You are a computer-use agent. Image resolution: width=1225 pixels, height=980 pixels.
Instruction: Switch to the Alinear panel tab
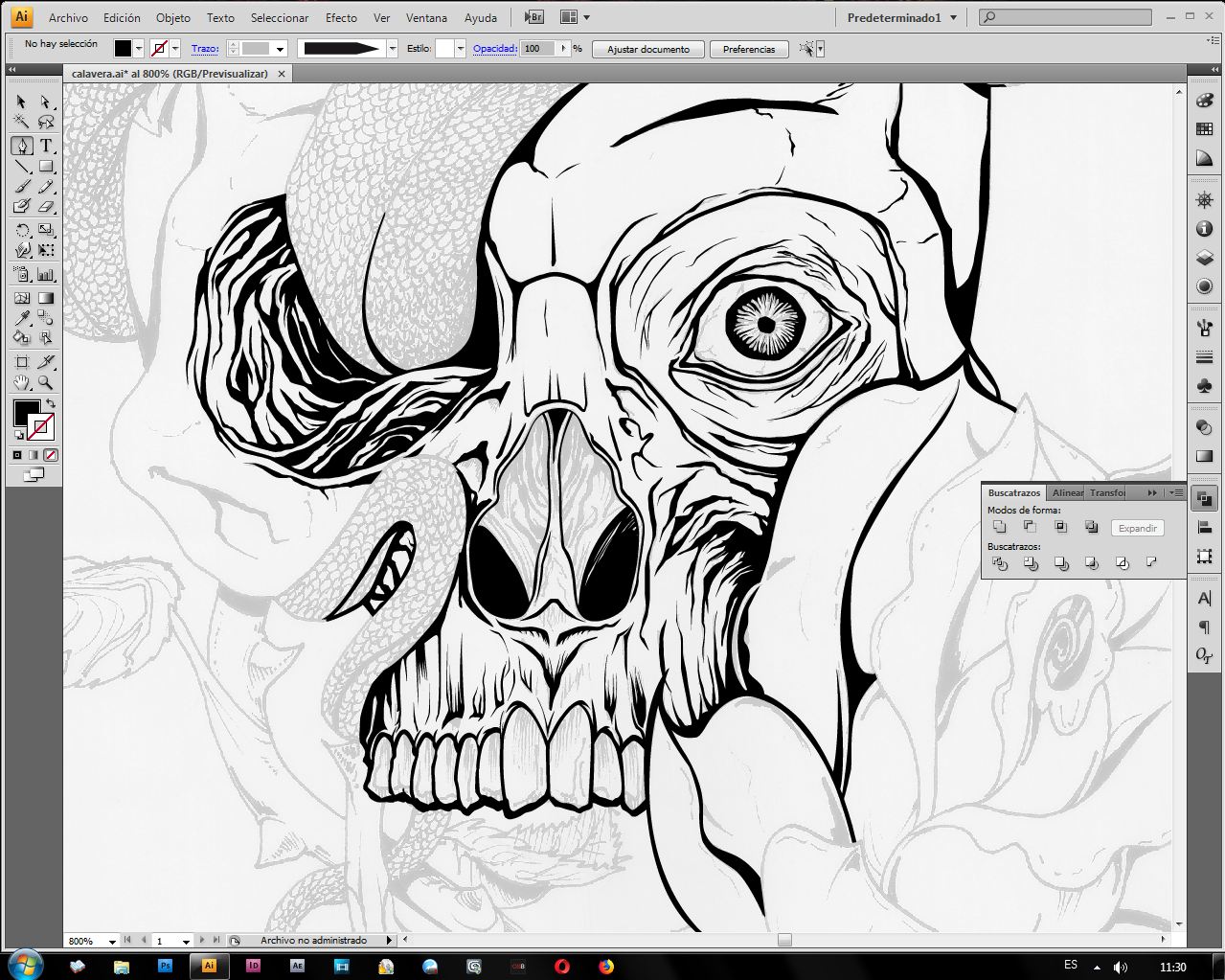1066,492
